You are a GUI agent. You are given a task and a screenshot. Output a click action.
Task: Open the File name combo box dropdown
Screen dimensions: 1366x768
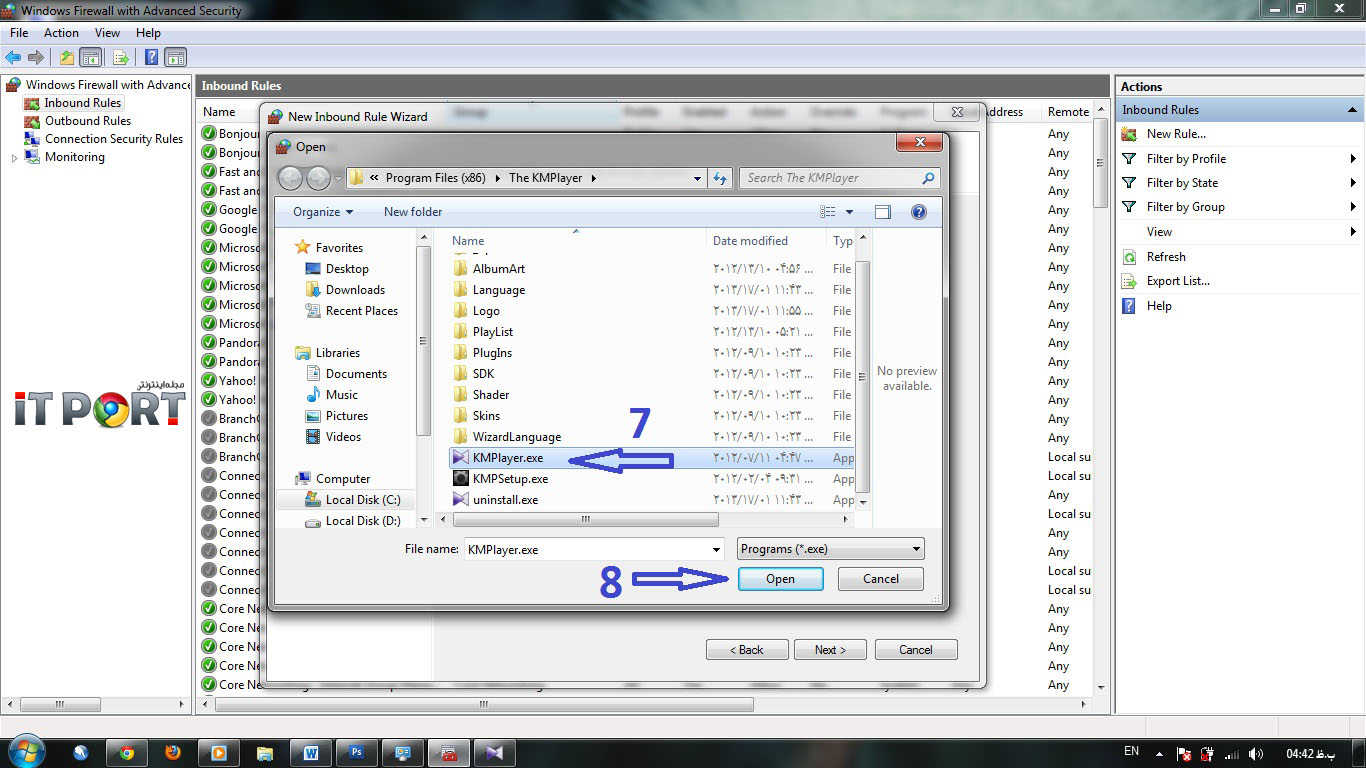coord(716,549)
